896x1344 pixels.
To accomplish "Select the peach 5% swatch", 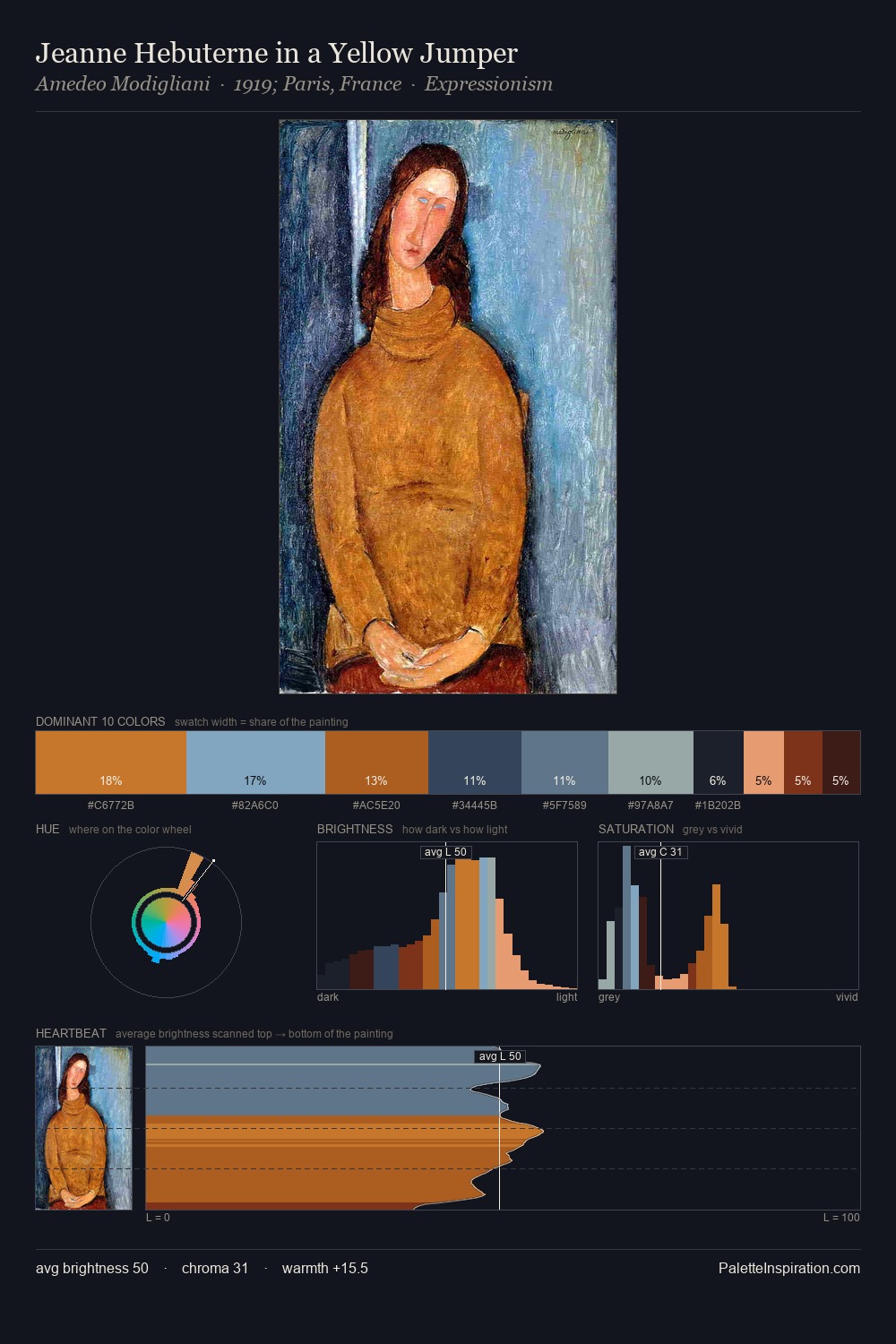I will (x=763, y=762).
